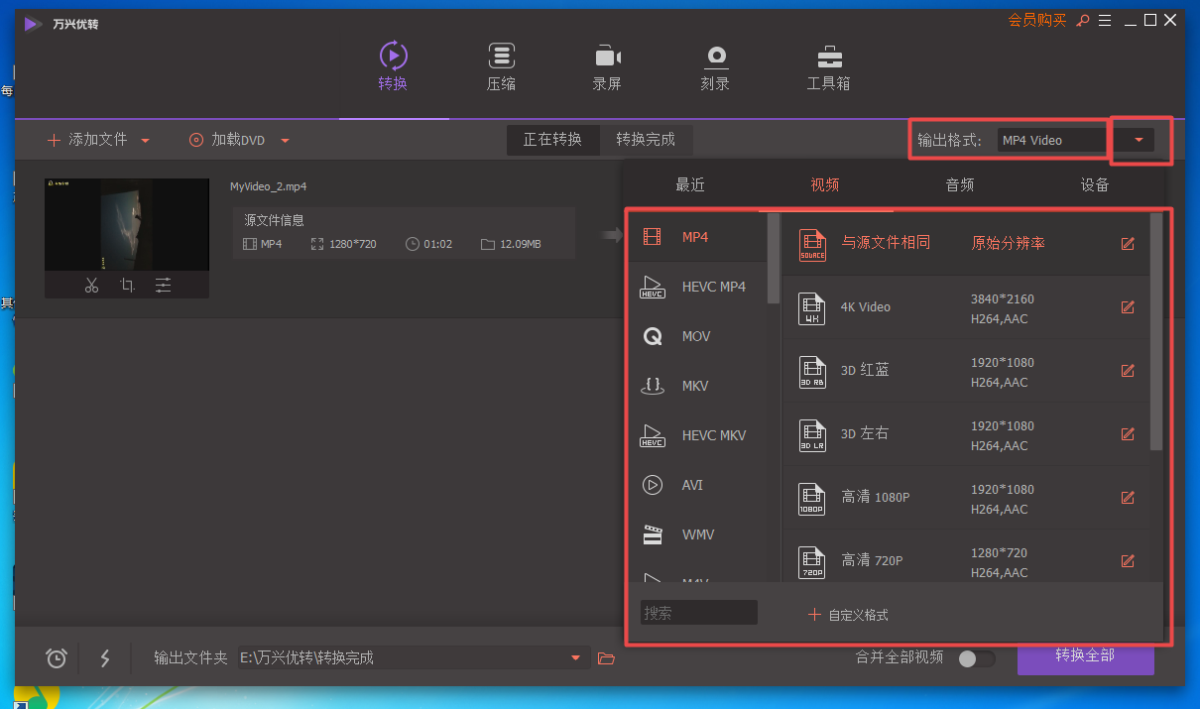This screenshot has width=1200, height=709.
Task: Click the lightning bolt acceleration icon
Action: pos(105,658)
